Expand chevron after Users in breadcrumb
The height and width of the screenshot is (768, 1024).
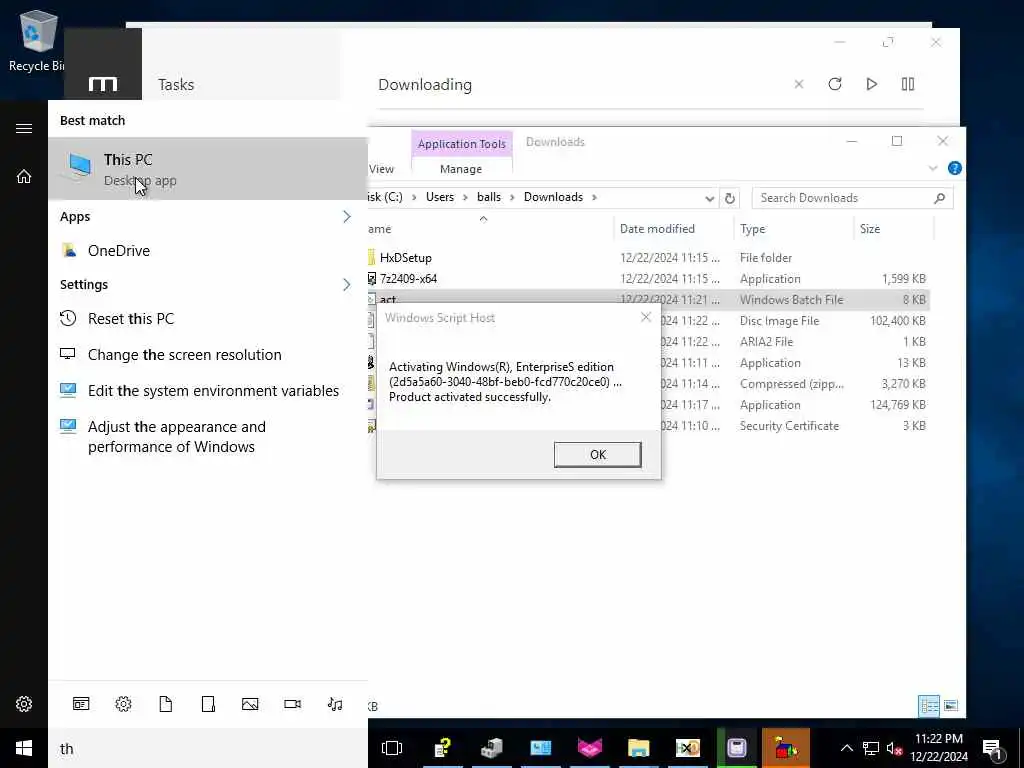(465, 197)
